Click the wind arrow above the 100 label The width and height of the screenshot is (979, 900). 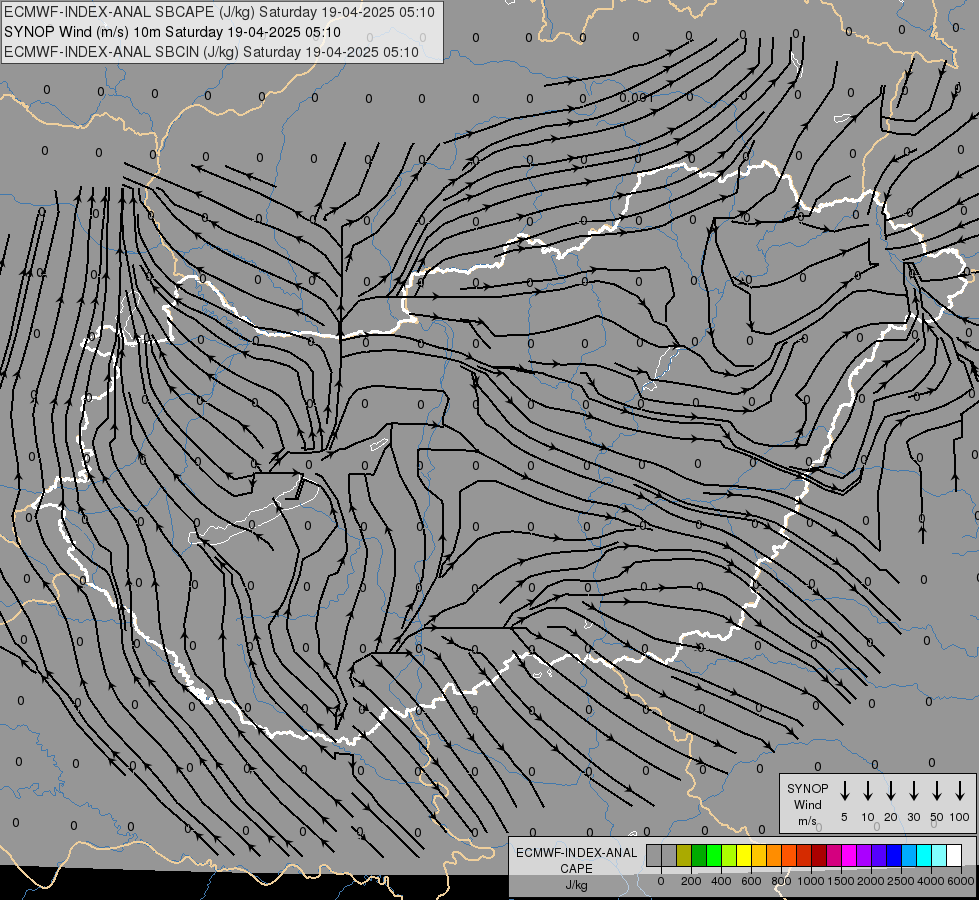960,791
